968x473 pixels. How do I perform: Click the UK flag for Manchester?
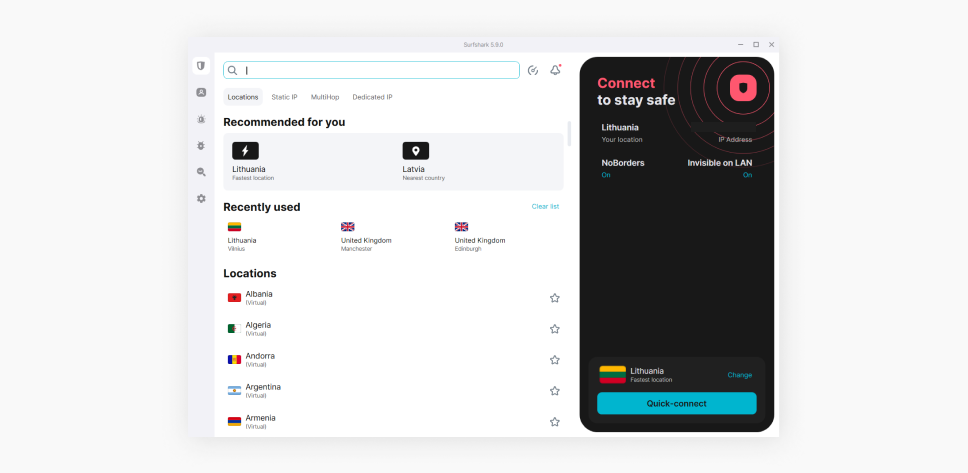[348, 227]
